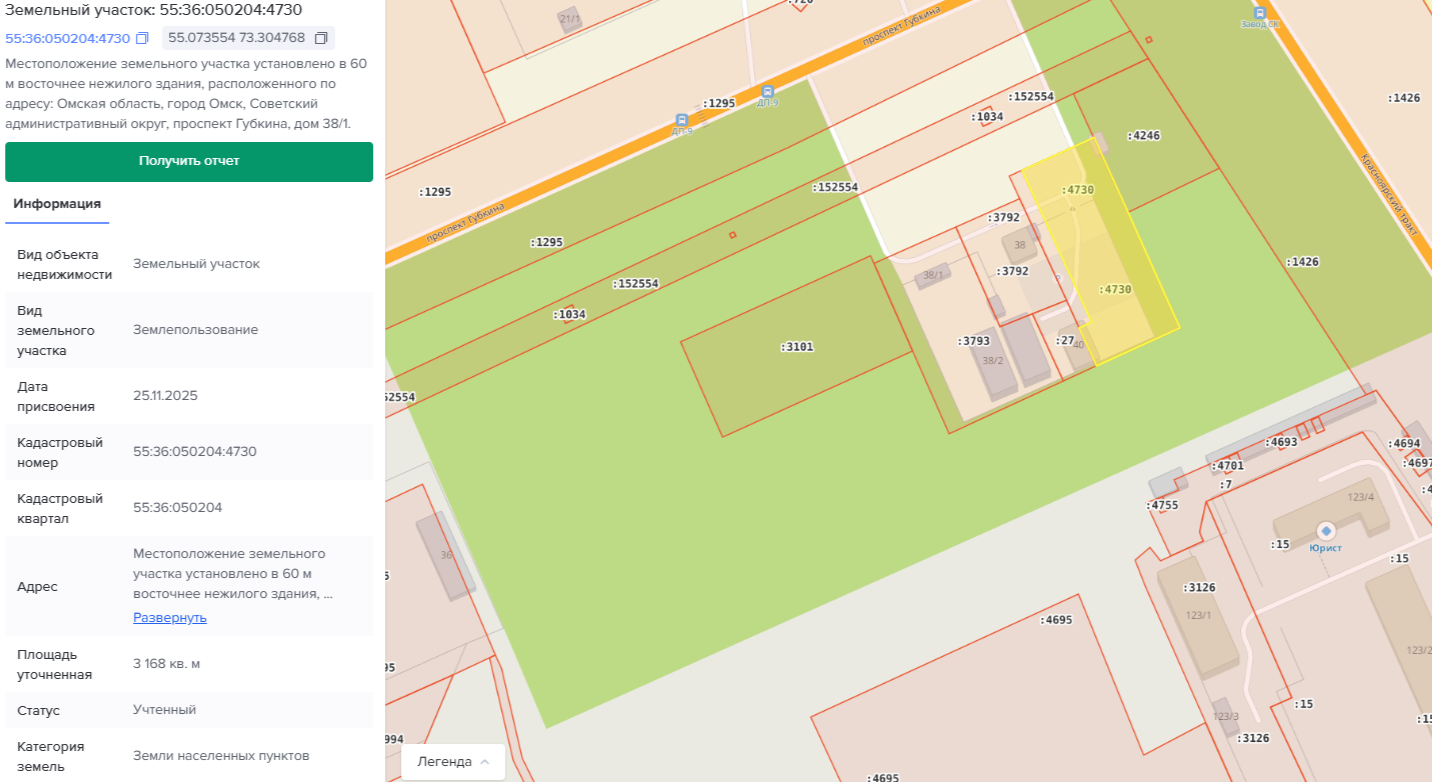
Task: Open the blue 55:36:050204:4730 link at top
Action: tap(68, 38)
